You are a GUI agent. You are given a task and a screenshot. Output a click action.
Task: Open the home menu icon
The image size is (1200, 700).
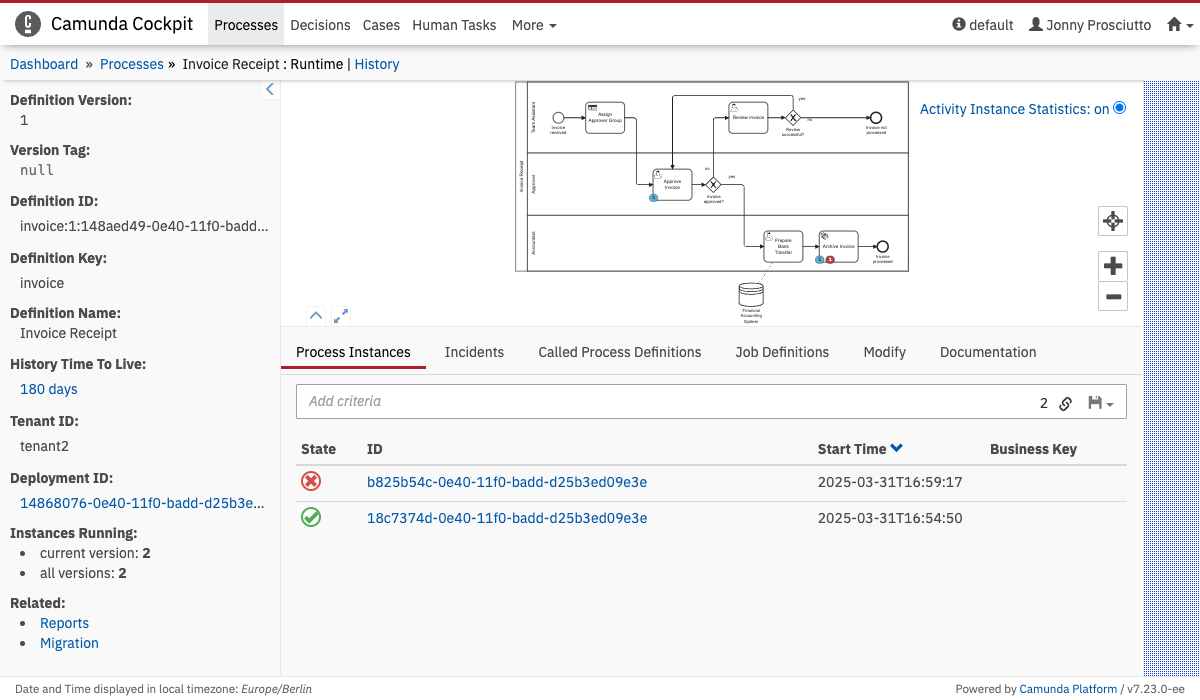tap(1180, 25)
